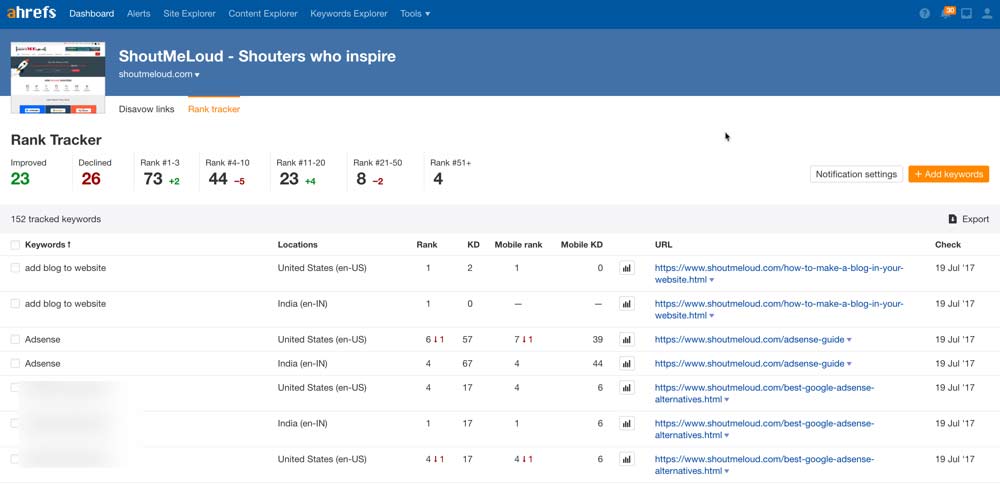Screen dimensions: 1000x484
Task: Filter by Rank #21-50 stat
Action: [x=378, y=172]
